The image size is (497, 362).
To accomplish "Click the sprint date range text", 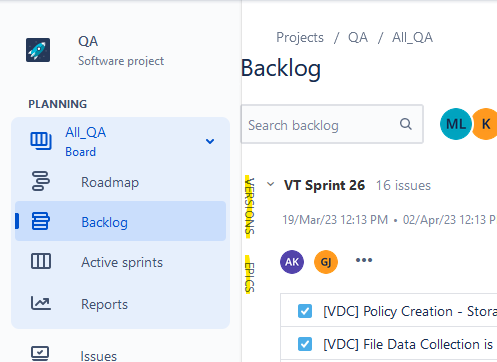I will click(x=389, y=220).
